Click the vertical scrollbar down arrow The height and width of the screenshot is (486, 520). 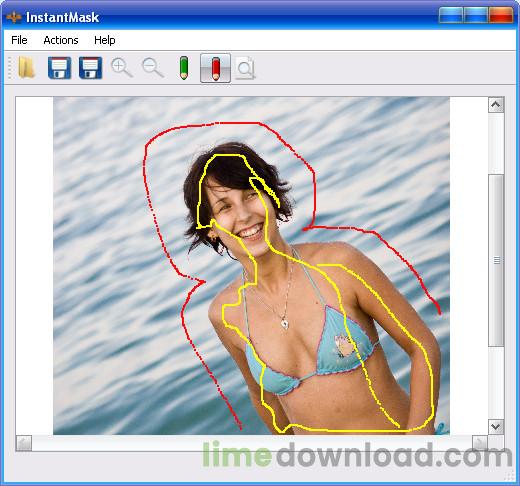coord(496,427)
